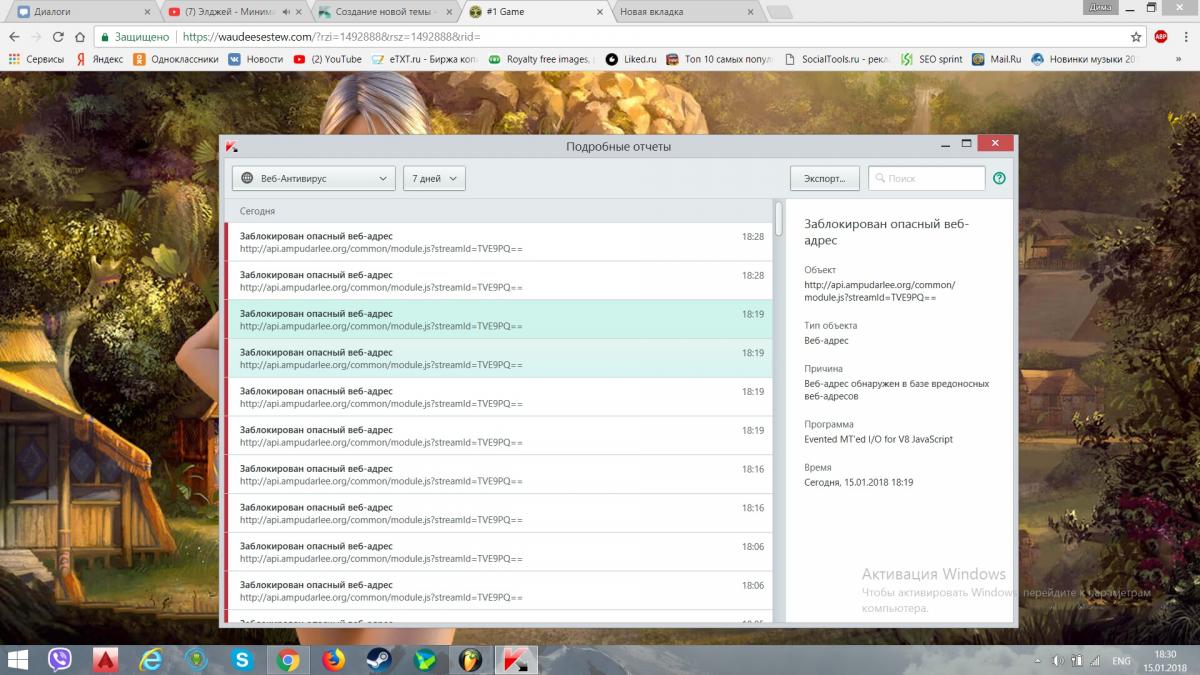Viewport: 1200px width, 675px height.
Task: Click Evented MT'ed I/O for V8 JavaScript text
Action: 878,439
